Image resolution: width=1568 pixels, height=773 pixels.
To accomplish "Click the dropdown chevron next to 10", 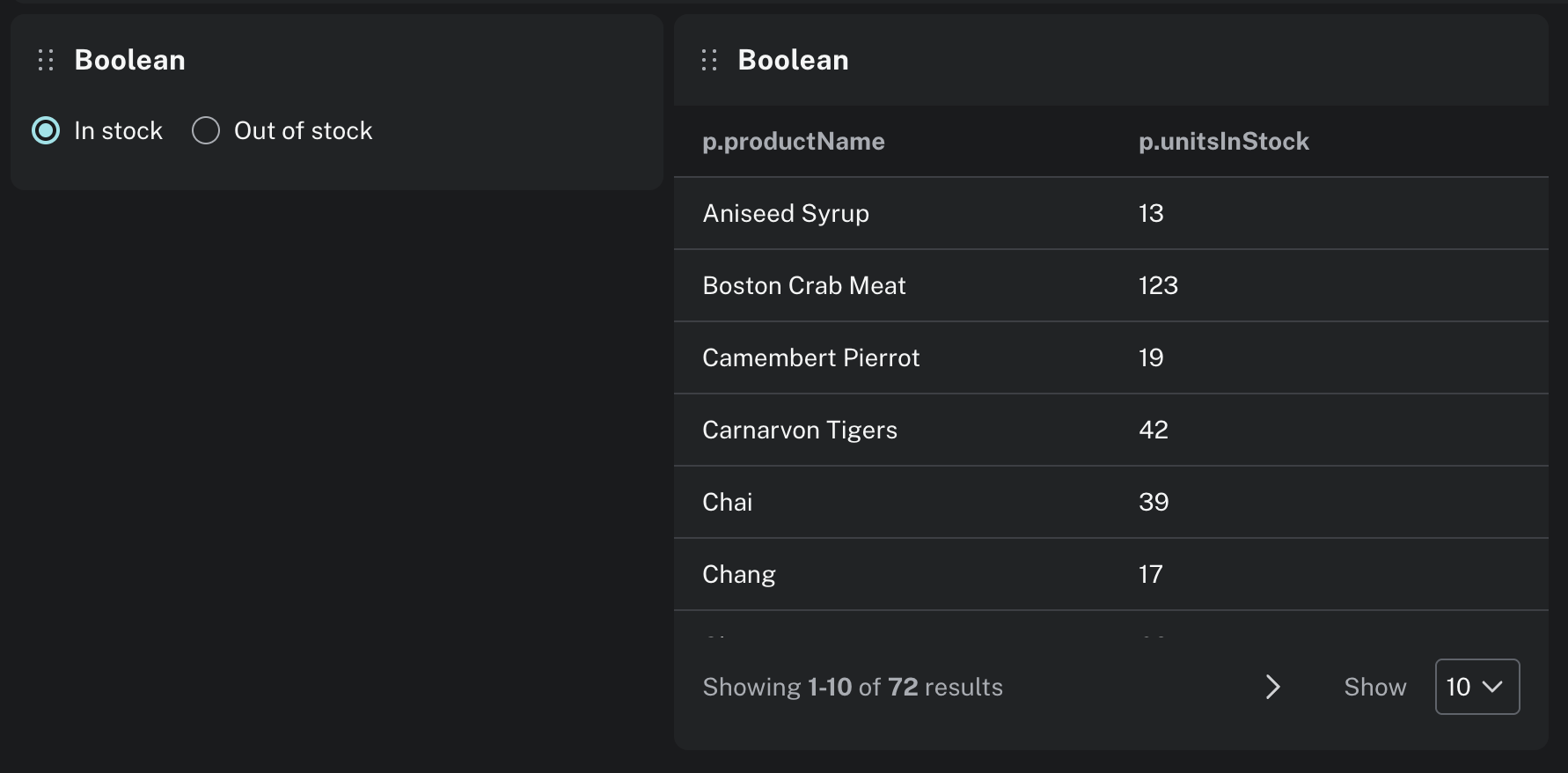I will pos(1492,687).
